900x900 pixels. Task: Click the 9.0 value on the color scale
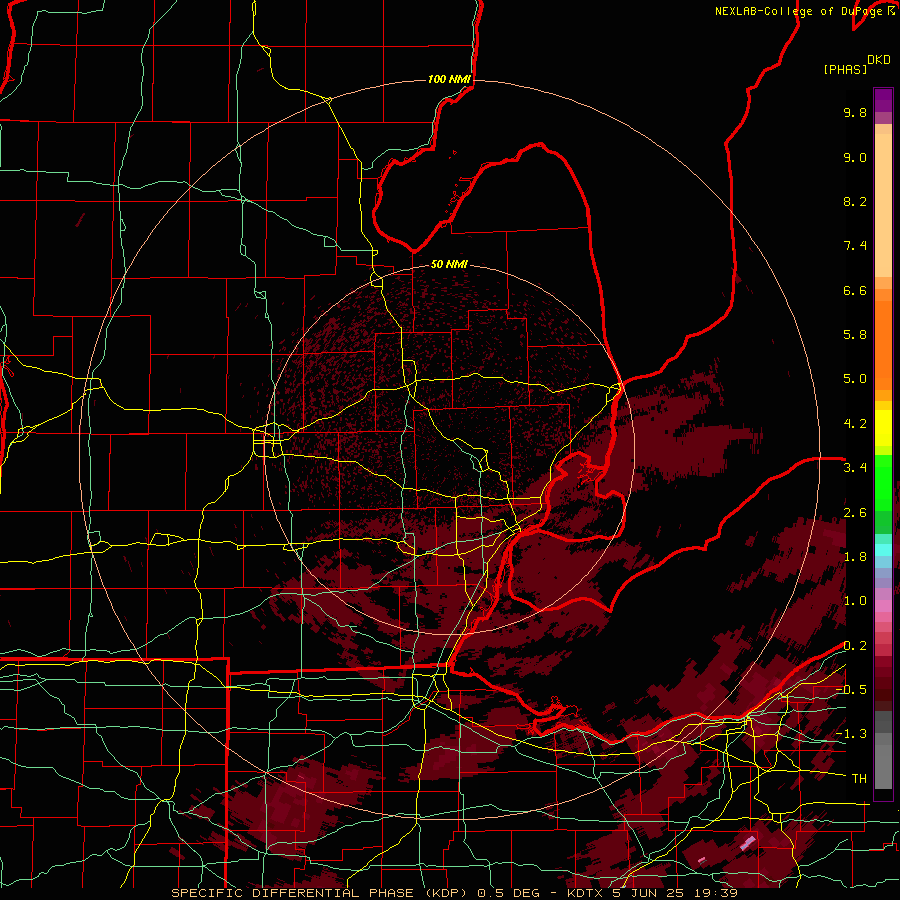855,157
